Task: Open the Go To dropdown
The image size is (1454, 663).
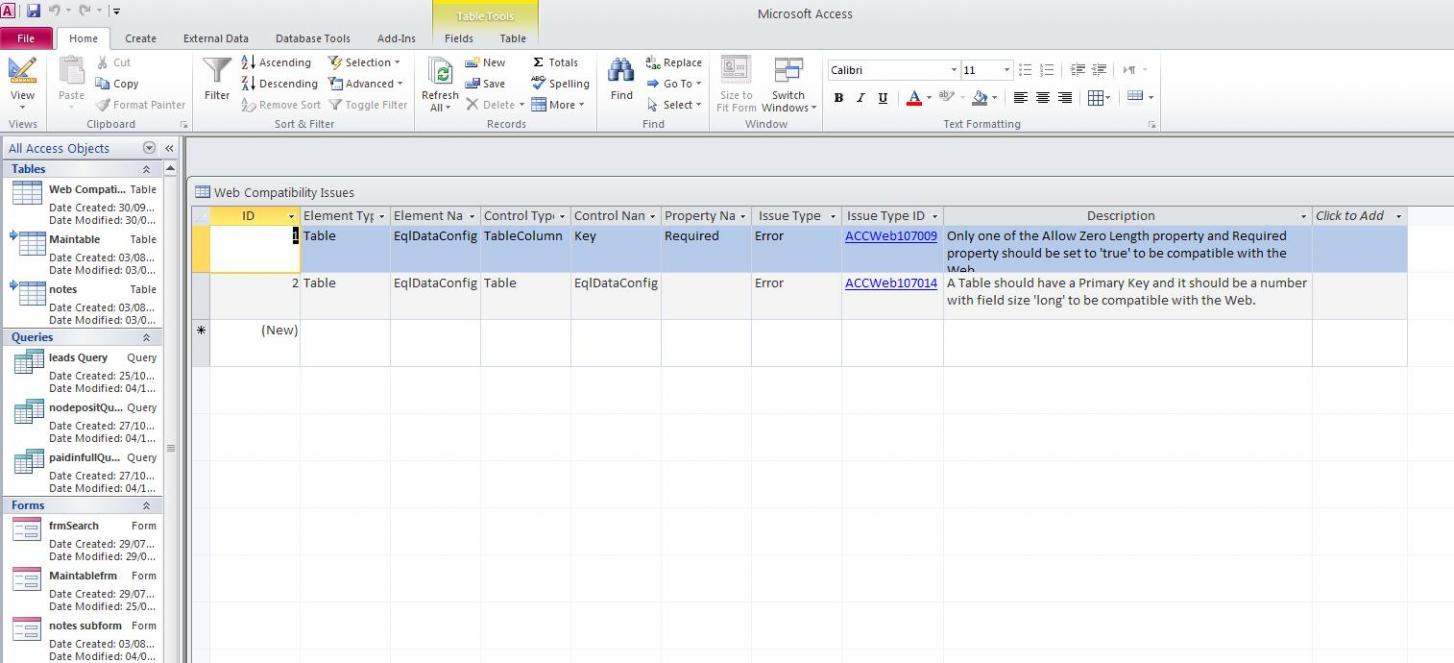Action: pyautogui.click(x=674, y=84)
